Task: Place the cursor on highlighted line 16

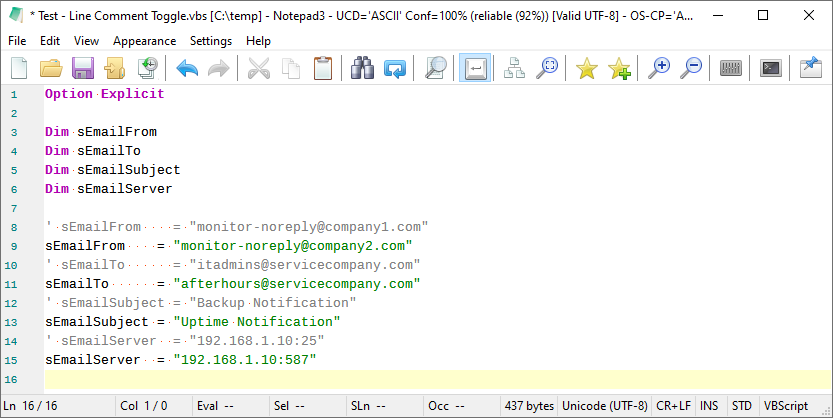Action: [x=438, y=379]
